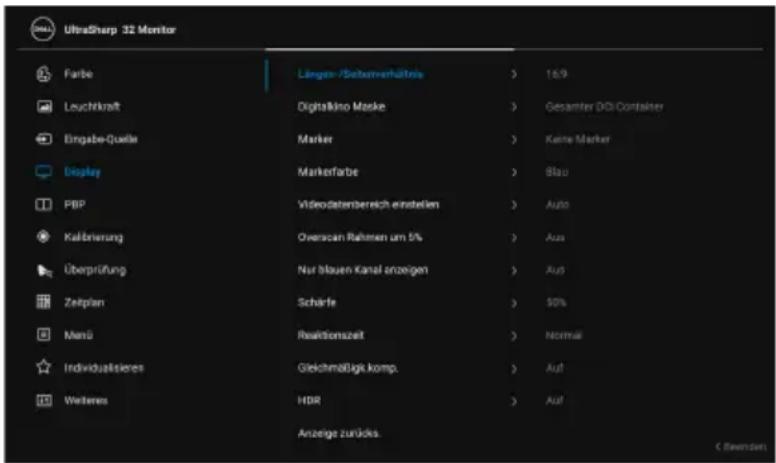Select the Eingabe-Quelle input icon
Image resolution: width=776 pixels, height=463 pixels.
coord(44,139)
